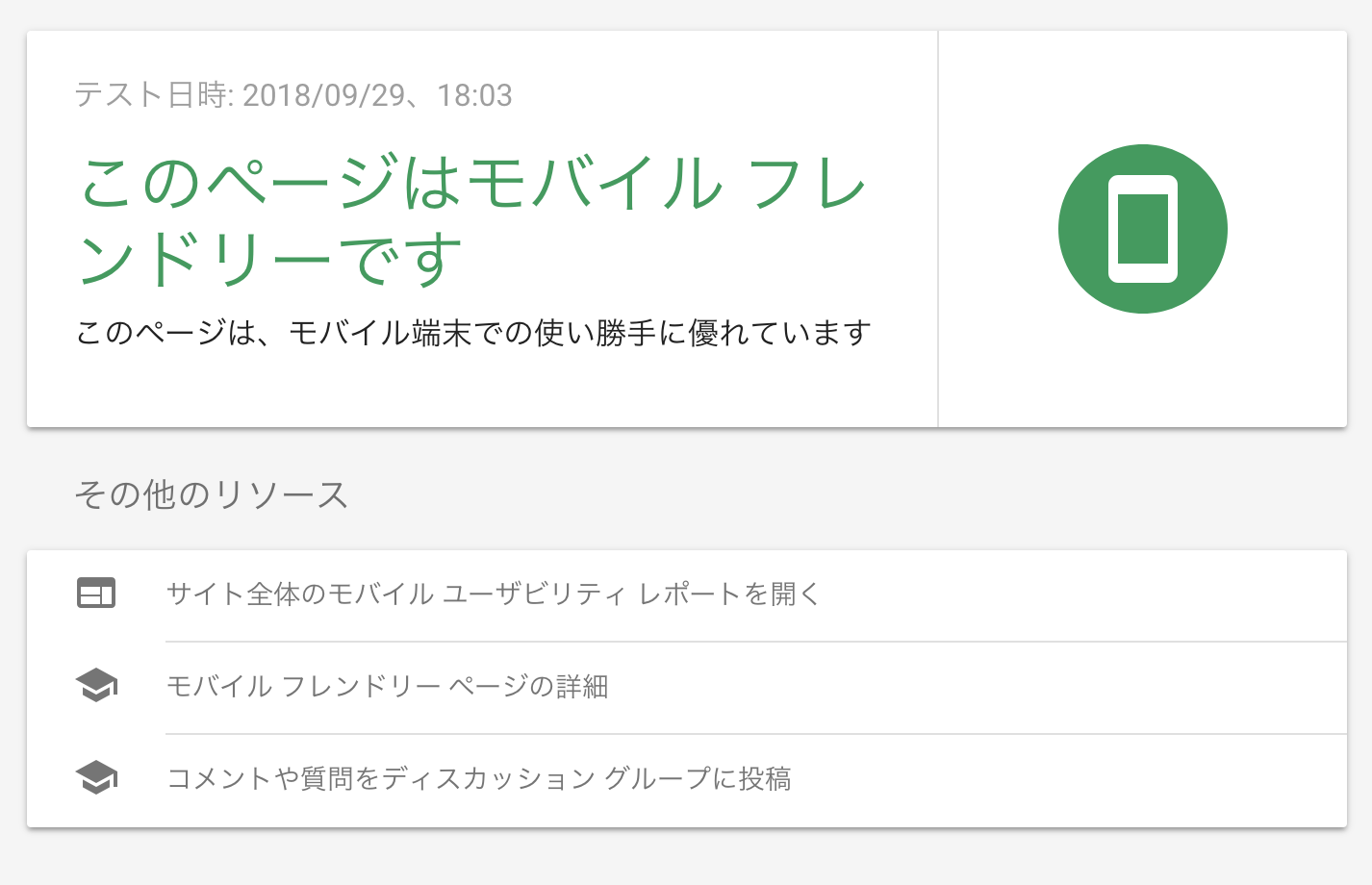Click the test date 2018/09/29
Screen dimensions: 1372x885
tap(323, 95)
